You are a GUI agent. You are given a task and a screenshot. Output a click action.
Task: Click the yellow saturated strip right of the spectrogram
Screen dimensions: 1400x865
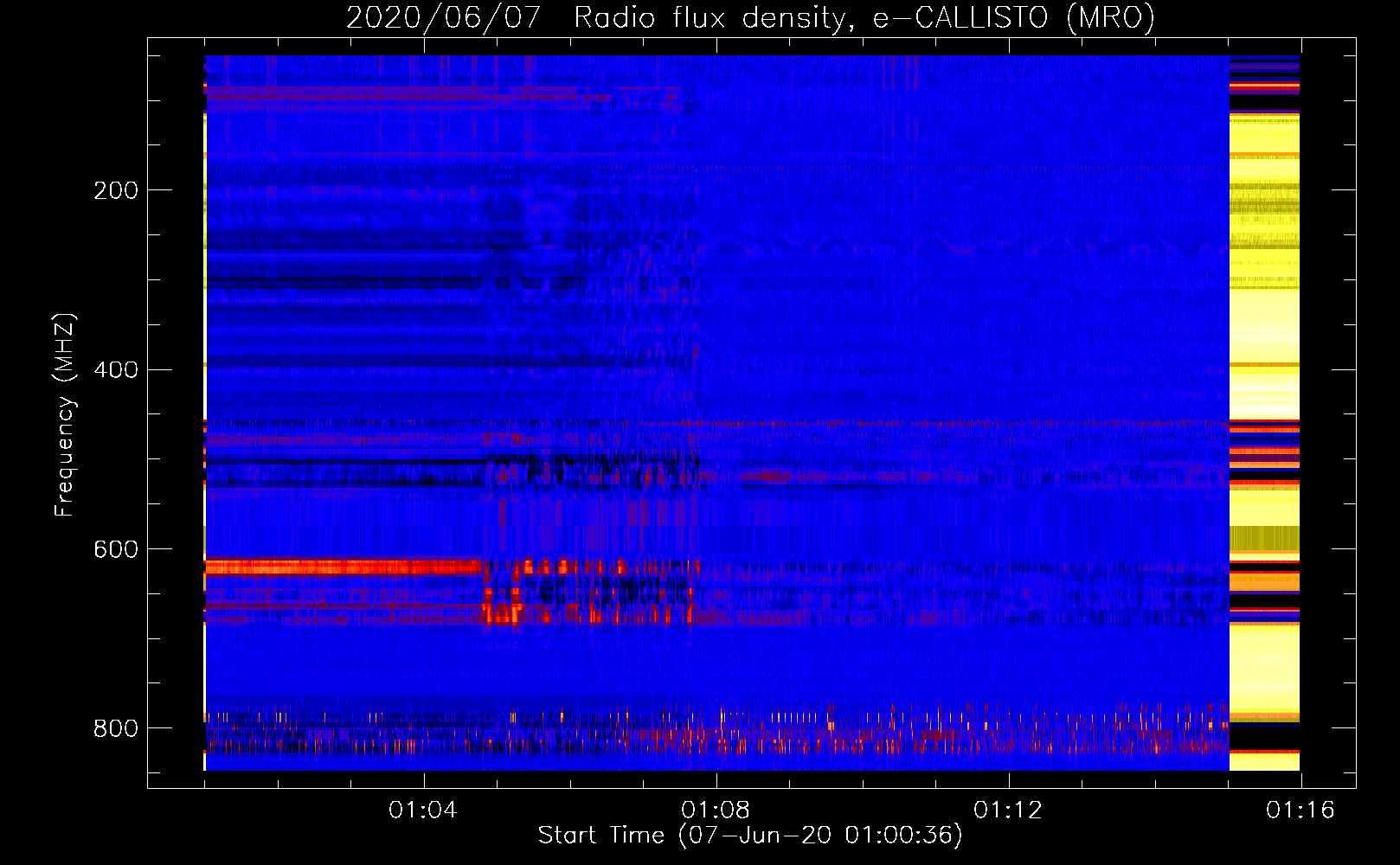coord(1264,413)
